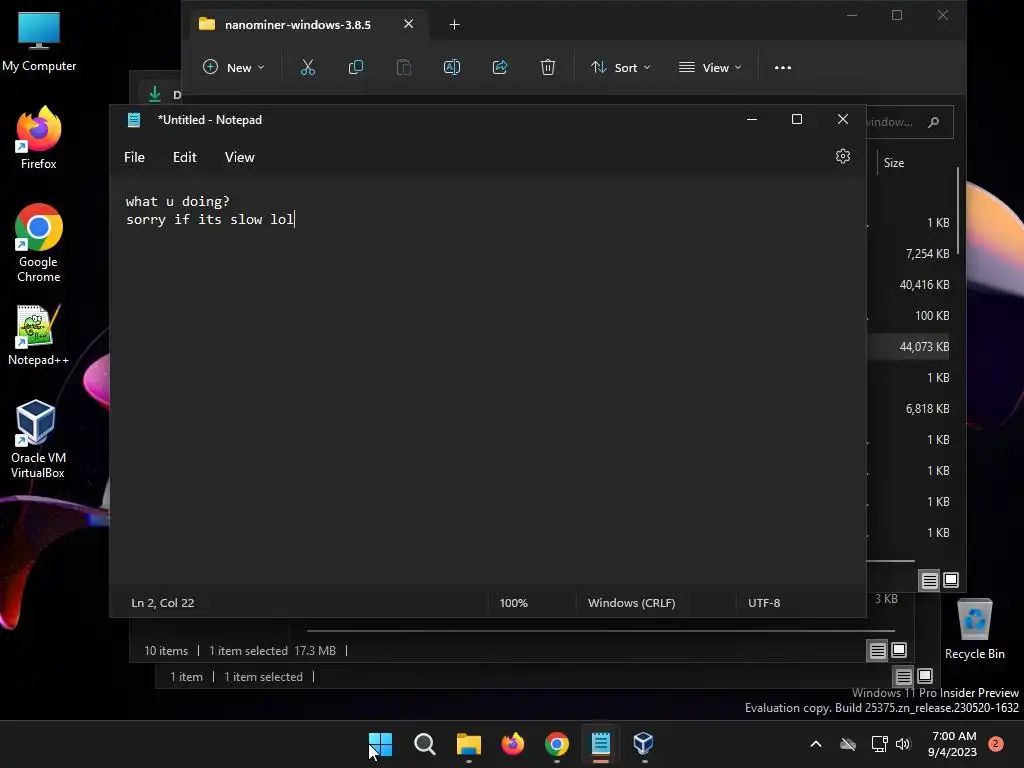
Task: Click details view button in the 1 item status bar
Action: coord(903,677)
